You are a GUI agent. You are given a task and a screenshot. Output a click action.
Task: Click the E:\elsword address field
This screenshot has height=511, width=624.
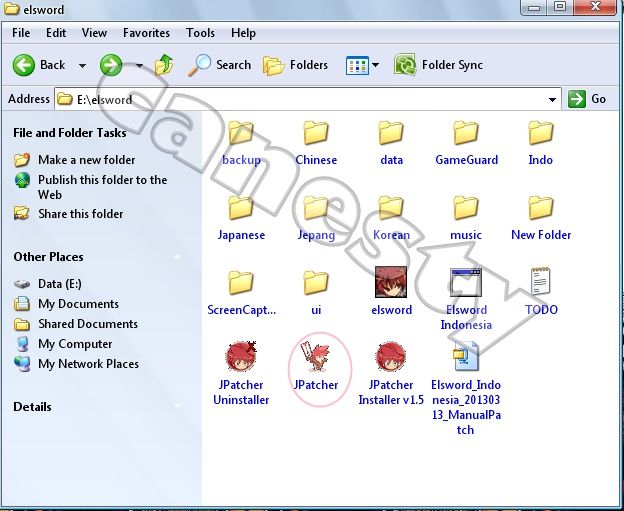pyautogui.click(x=300, y=99)
